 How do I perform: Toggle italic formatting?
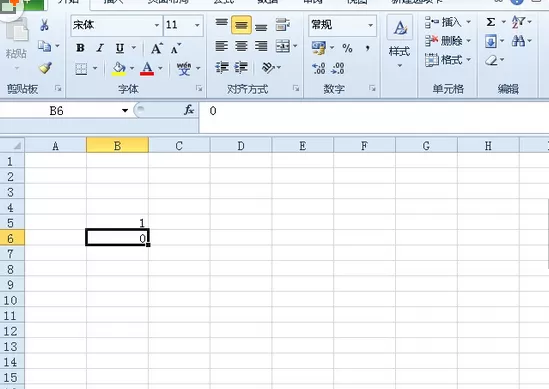pyautogui.click(x=100, y=48)
